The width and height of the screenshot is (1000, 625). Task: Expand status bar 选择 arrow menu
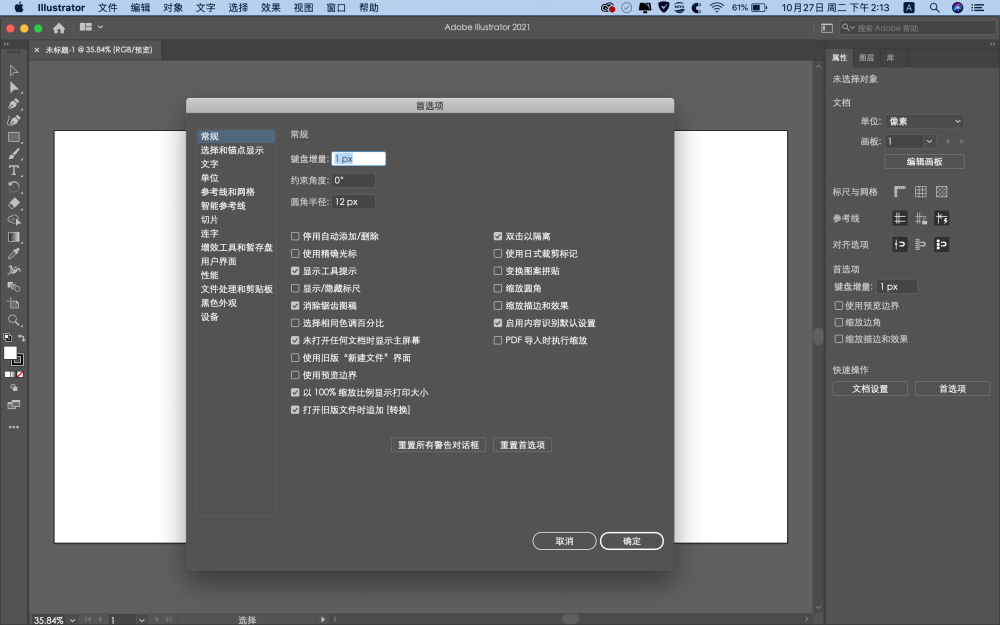tap(322, 619)
